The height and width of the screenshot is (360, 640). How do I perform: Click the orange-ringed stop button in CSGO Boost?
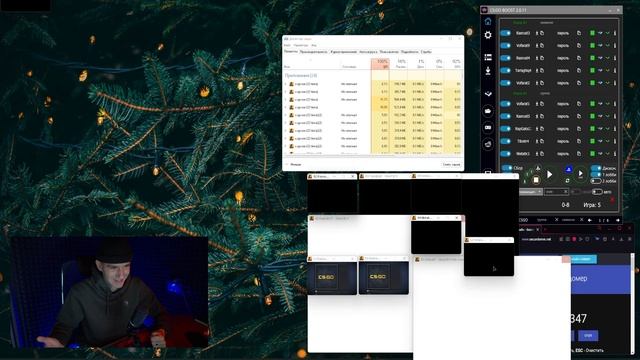[x=536, y=180]
